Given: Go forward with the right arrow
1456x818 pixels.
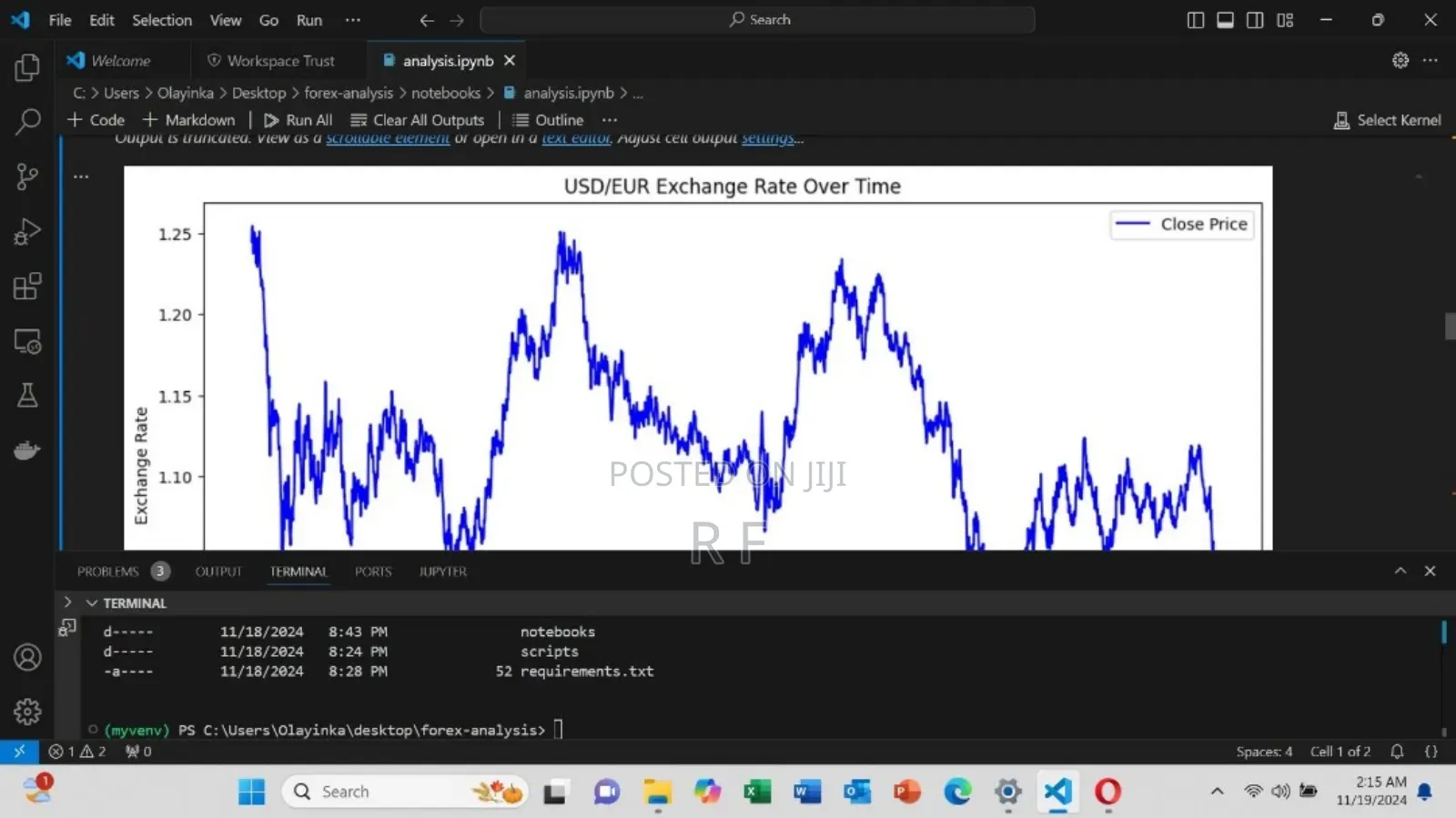Looking at the screenshot, I should [457, 20].
